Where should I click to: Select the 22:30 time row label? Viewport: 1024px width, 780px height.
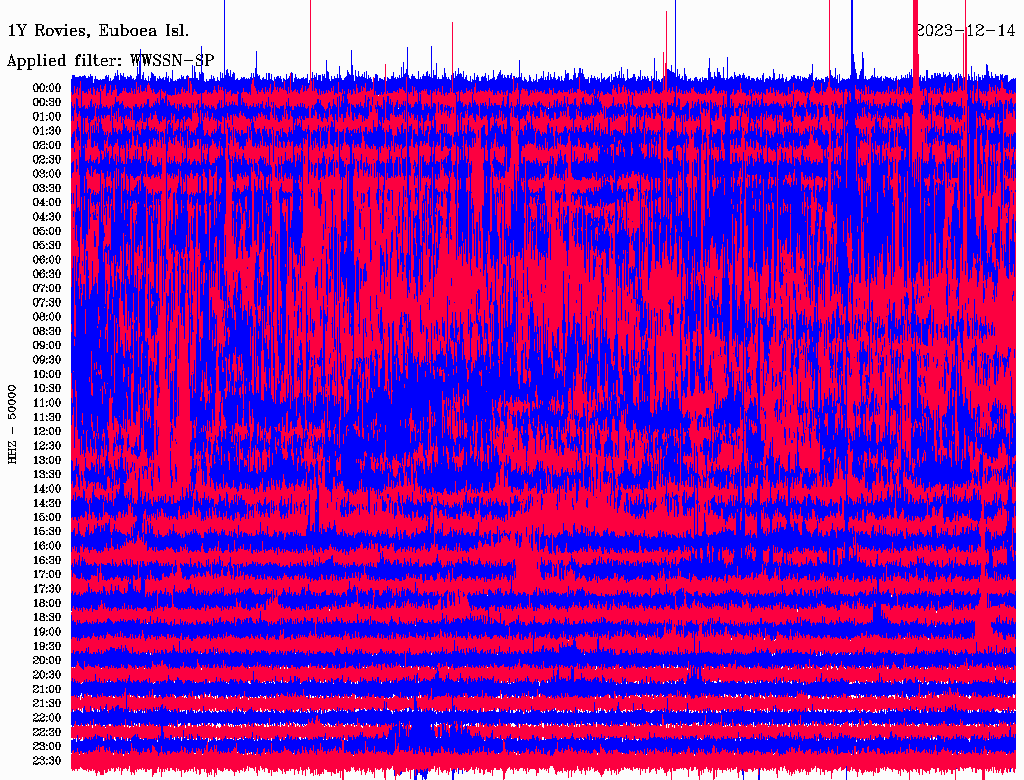coord(47,732)
